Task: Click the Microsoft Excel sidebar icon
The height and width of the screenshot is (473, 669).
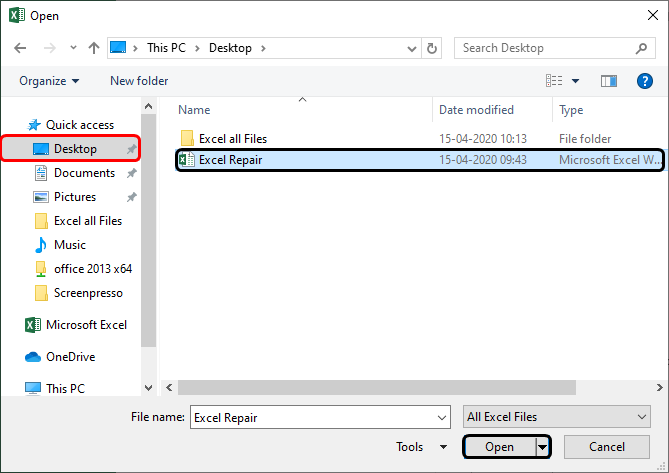Action: [33, 325]
